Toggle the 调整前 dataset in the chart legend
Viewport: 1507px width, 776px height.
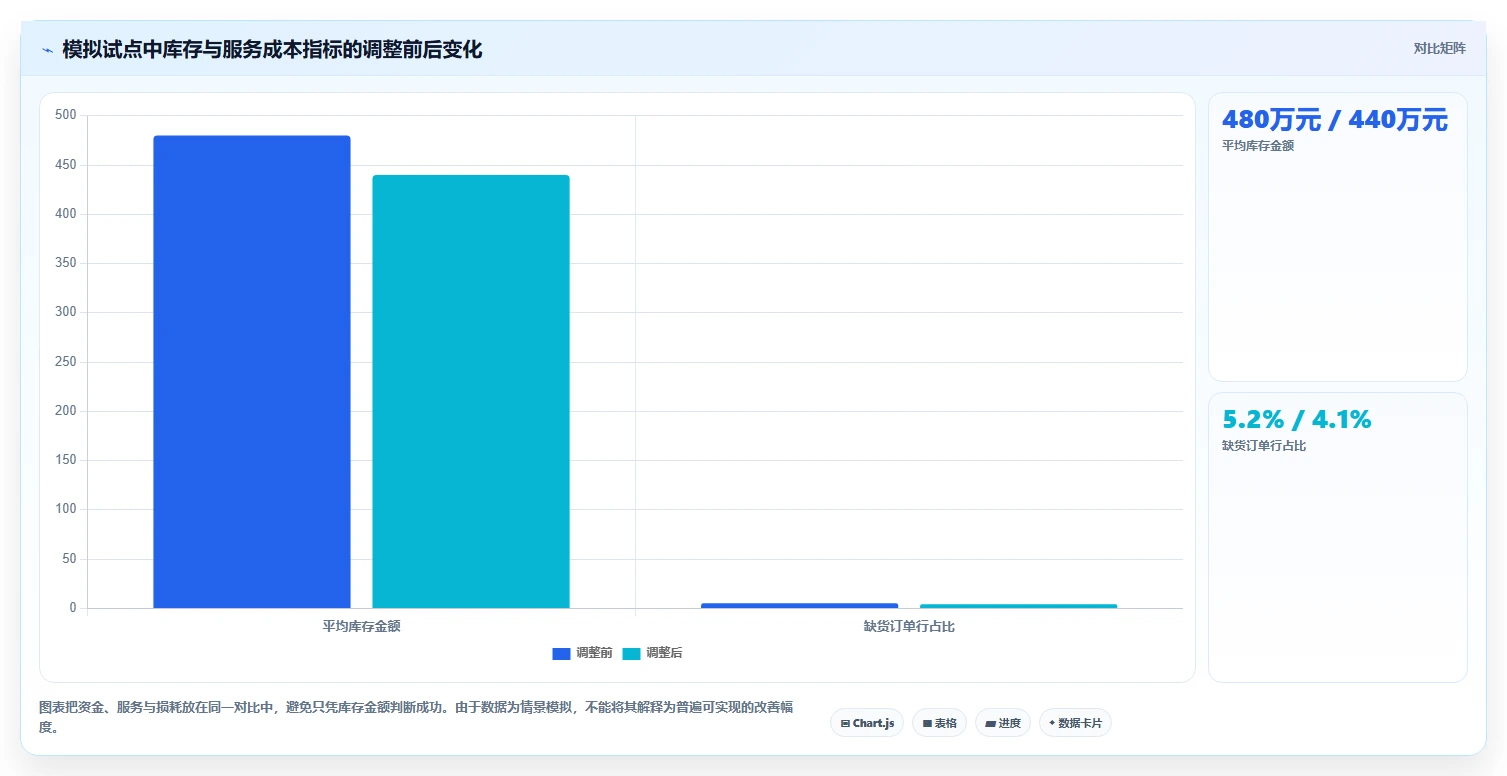[x=582, y=653]
